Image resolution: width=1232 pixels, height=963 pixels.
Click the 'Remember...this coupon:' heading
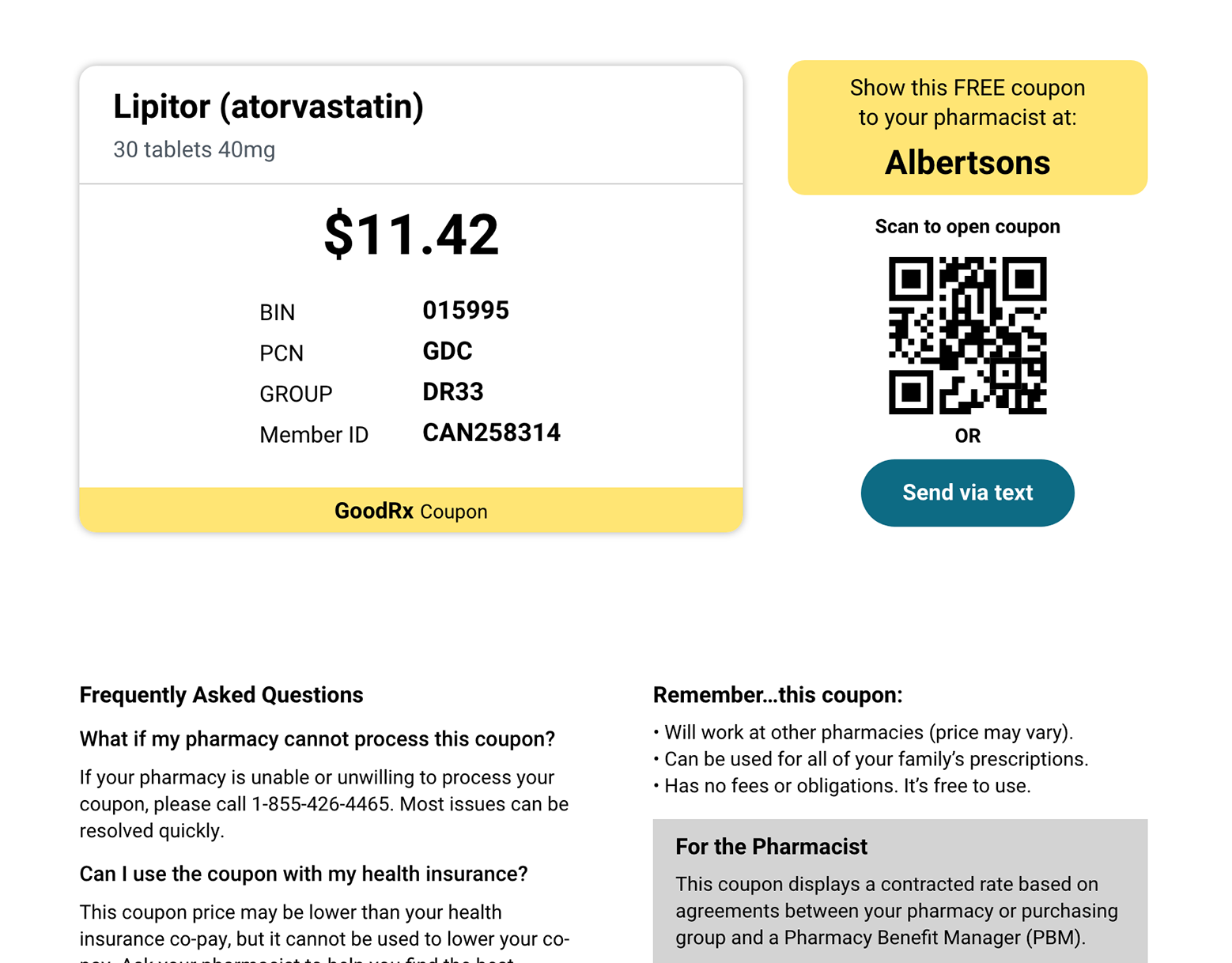tap(777, 695)
